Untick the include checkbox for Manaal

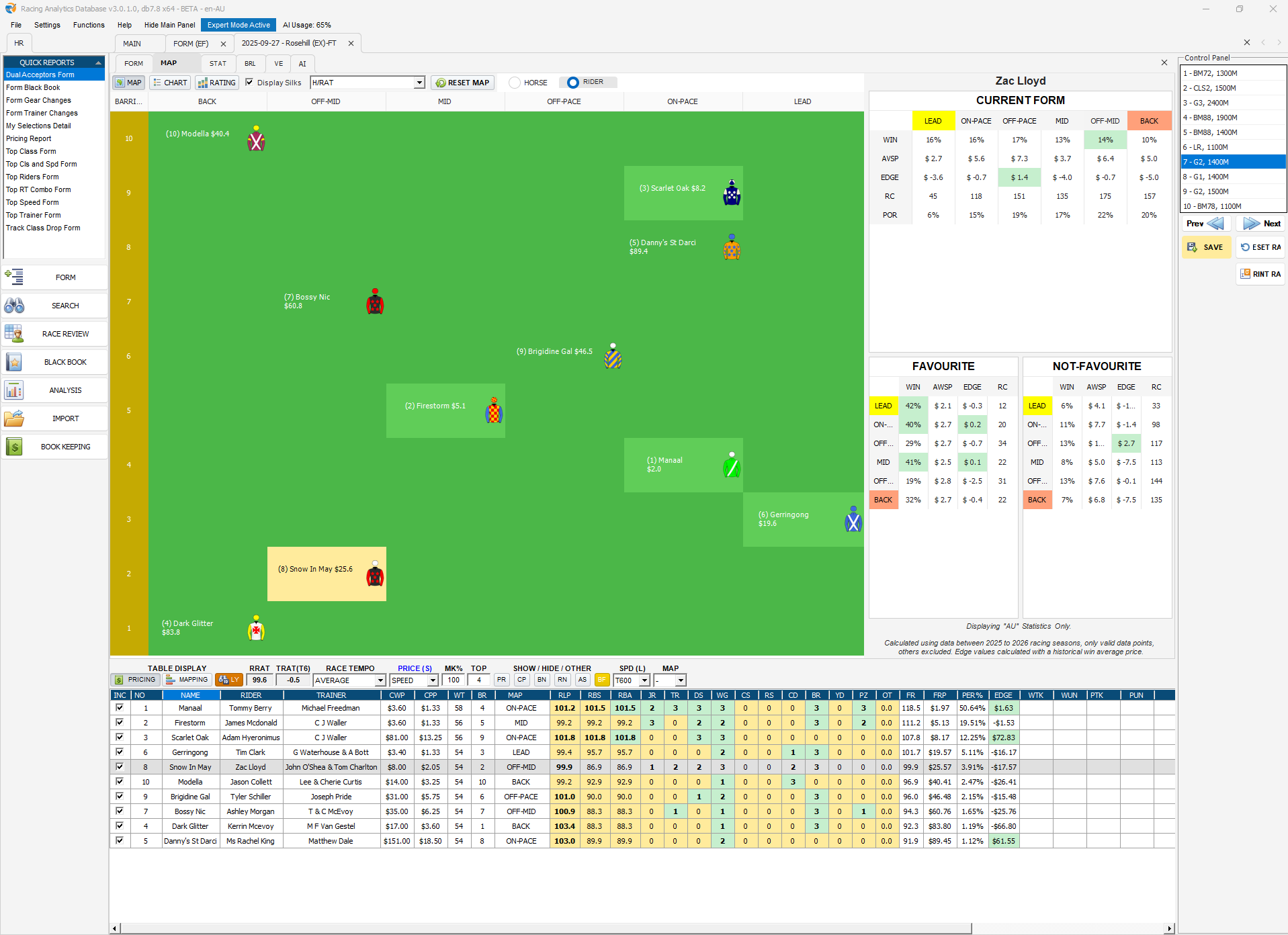click(x=120, y=707)
